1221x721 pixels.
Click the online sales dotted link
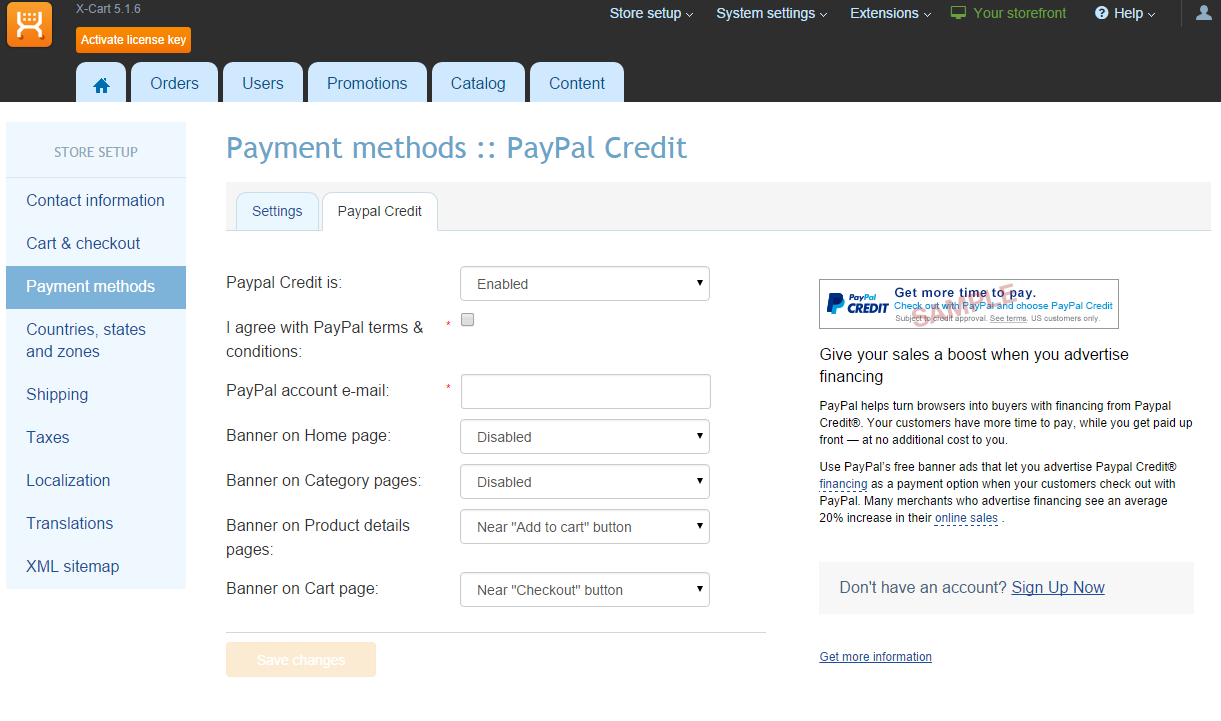click(966, 518)
